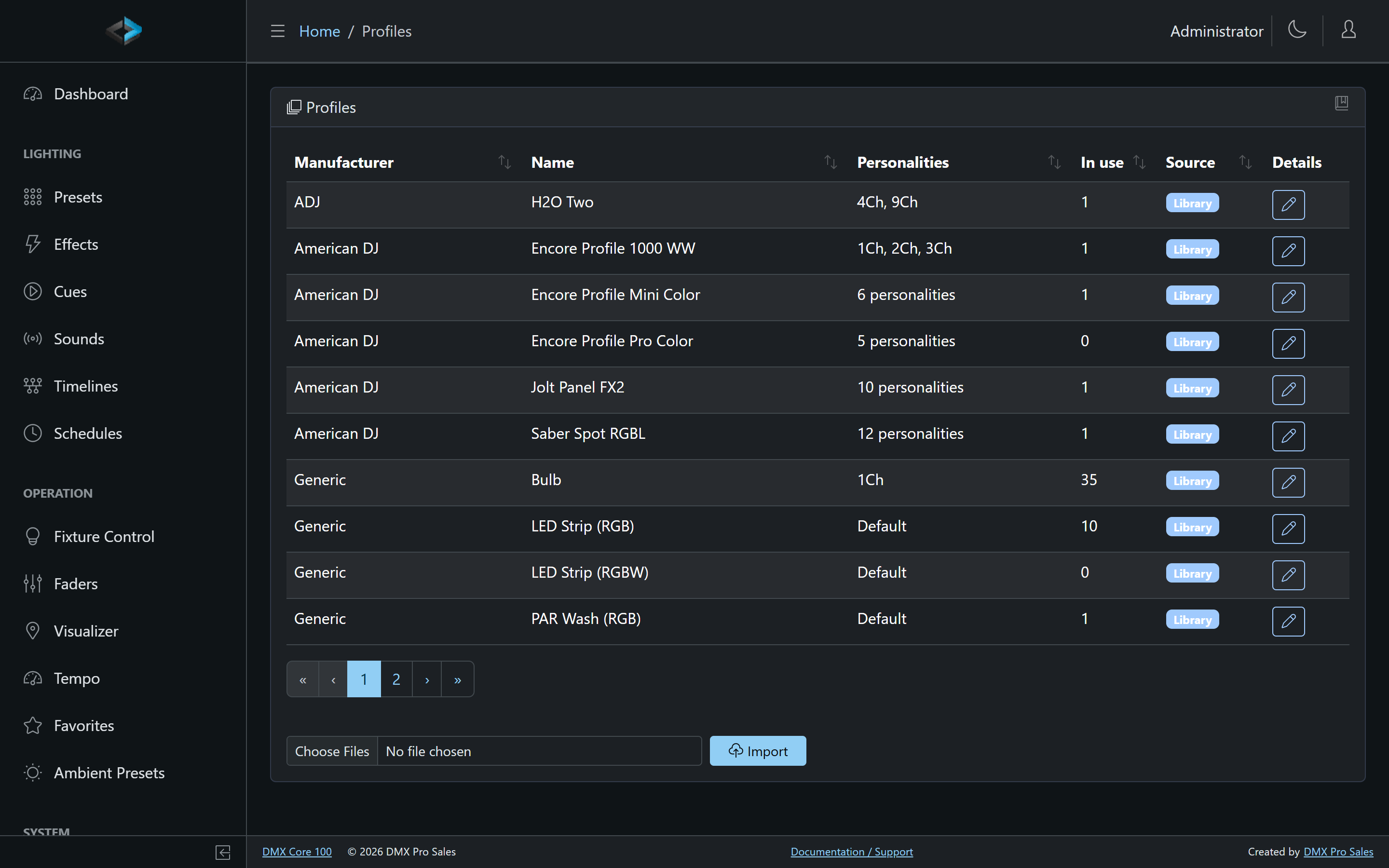Switch theme with the moon icon
Viewport: 1389px width, 868px height.
pos(1297,30)
